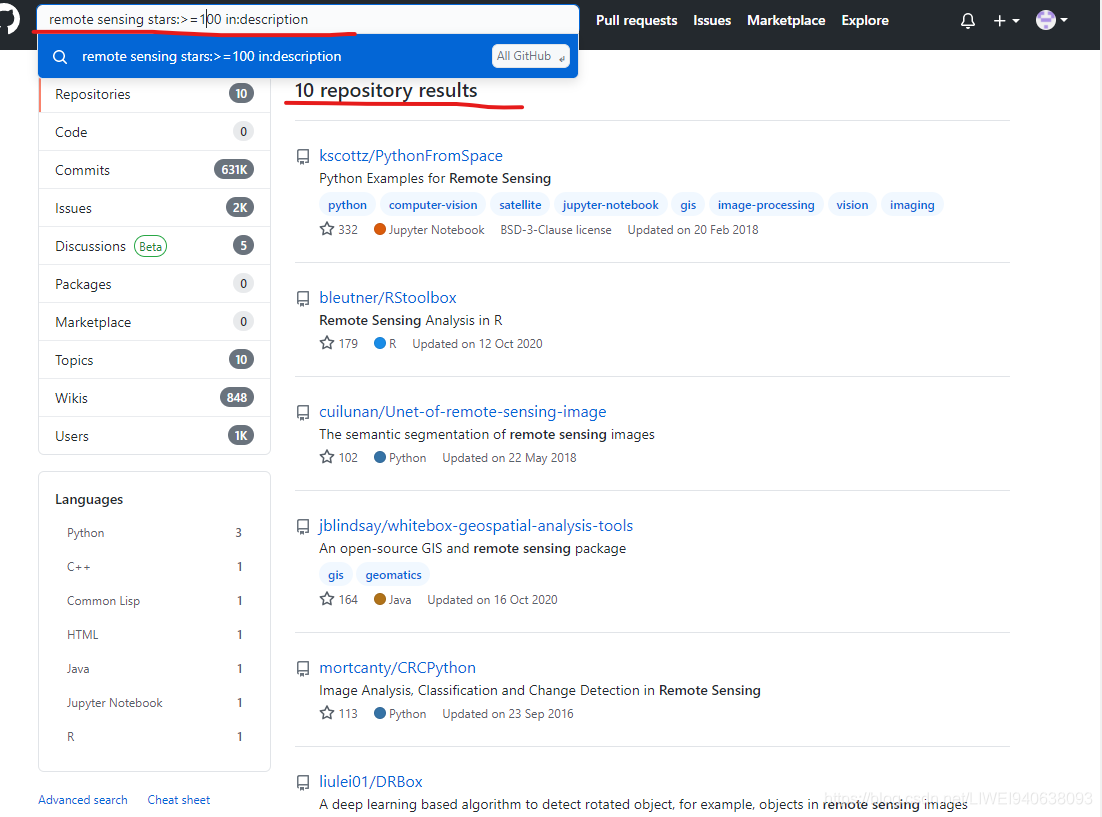Click the repo icon beside kscottz/PythonFromSpace

pyautogui.click(x=303, y=157)
